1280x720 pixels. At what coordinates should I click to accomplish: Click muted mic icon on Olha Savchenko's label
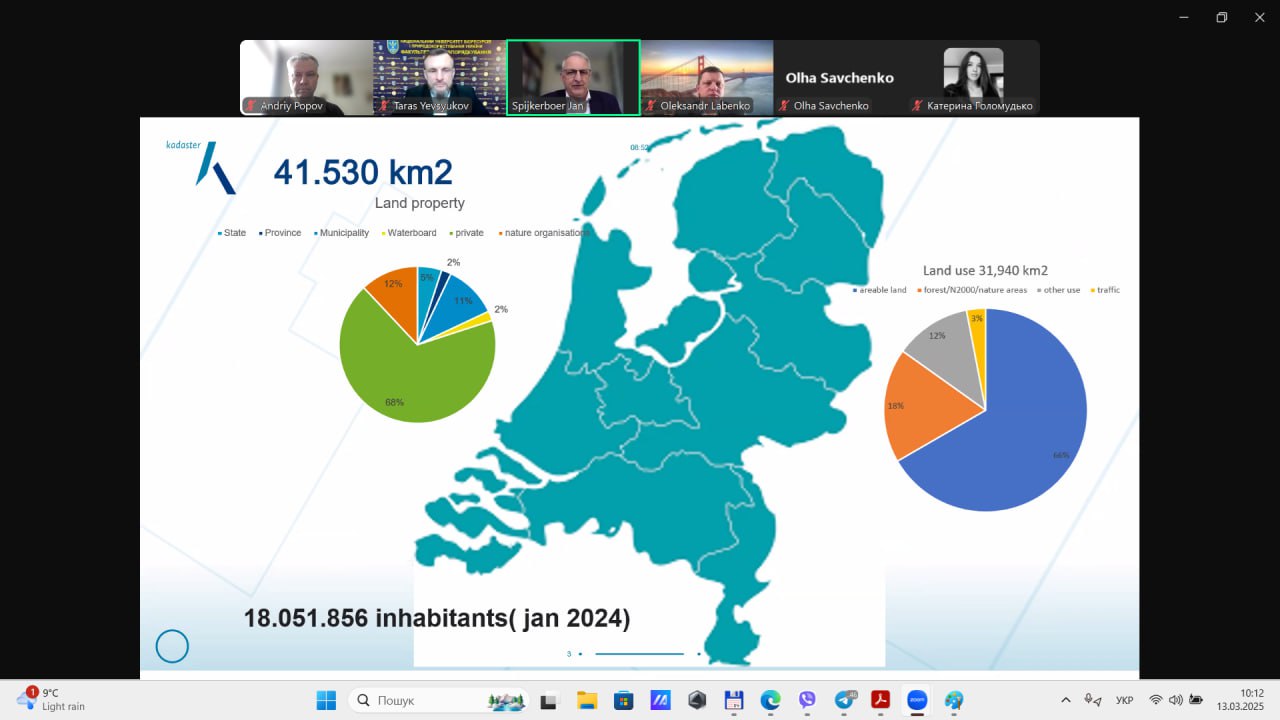point(784,106)
